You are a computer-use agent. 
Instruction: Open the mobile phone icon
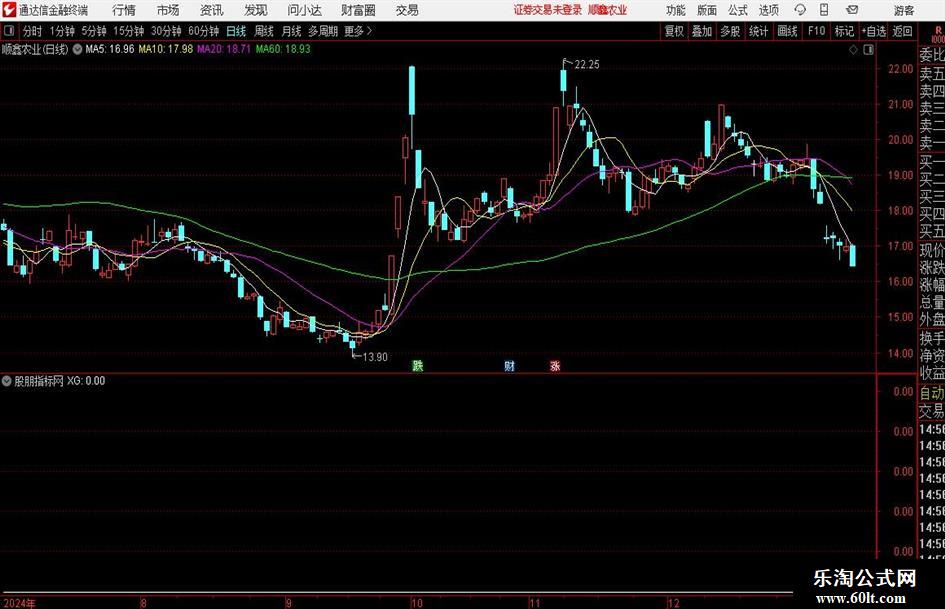[824, 10]
